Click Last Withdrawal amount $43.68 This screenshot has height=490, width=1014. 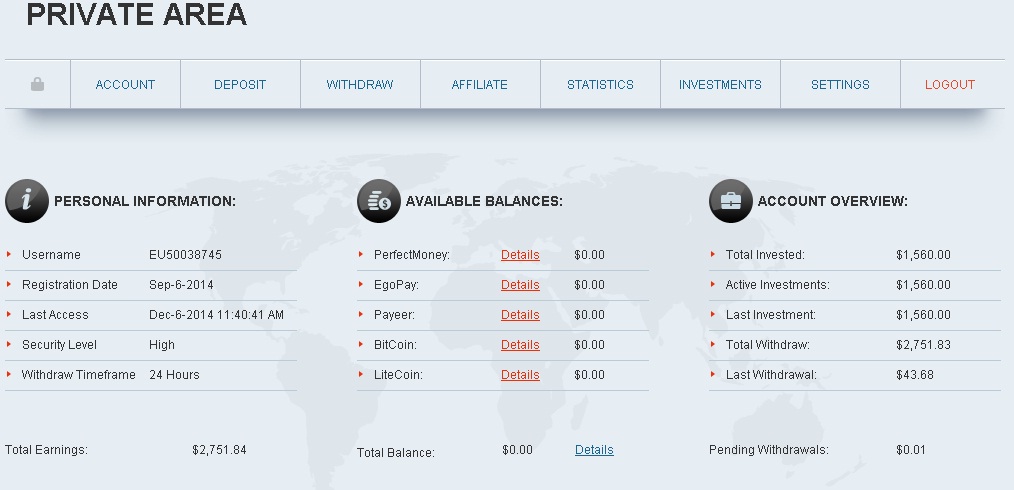click(x=914, y=374)
